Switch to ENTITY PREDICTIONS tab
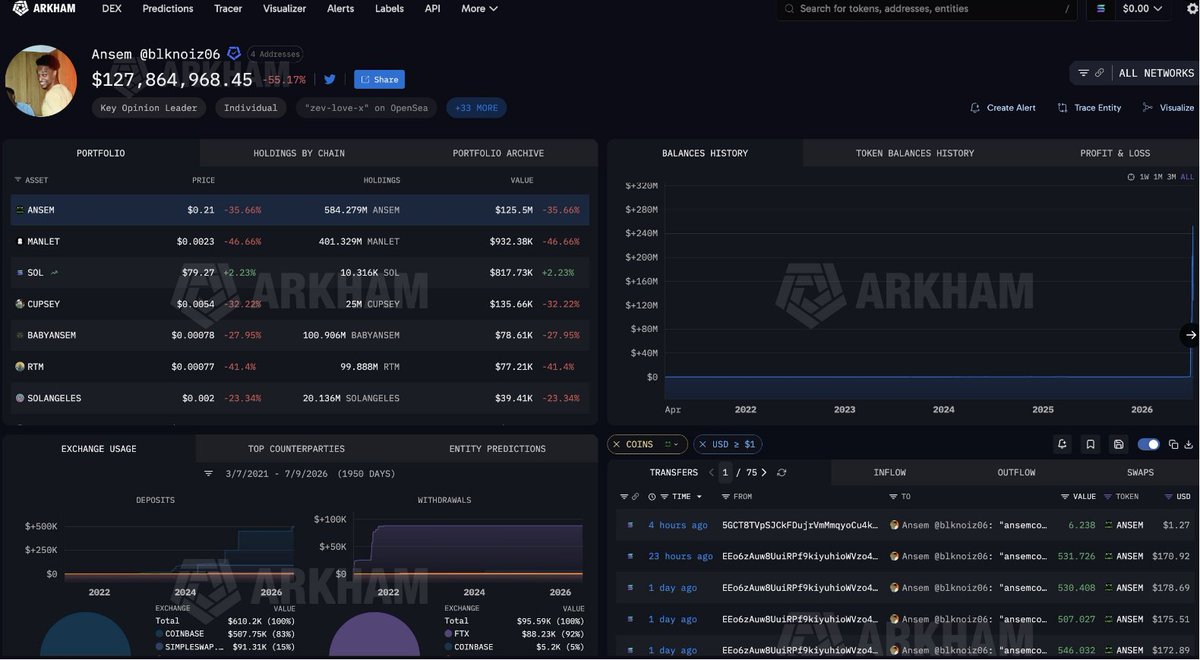Screen dimensions: 1200x660 point(497,449)
